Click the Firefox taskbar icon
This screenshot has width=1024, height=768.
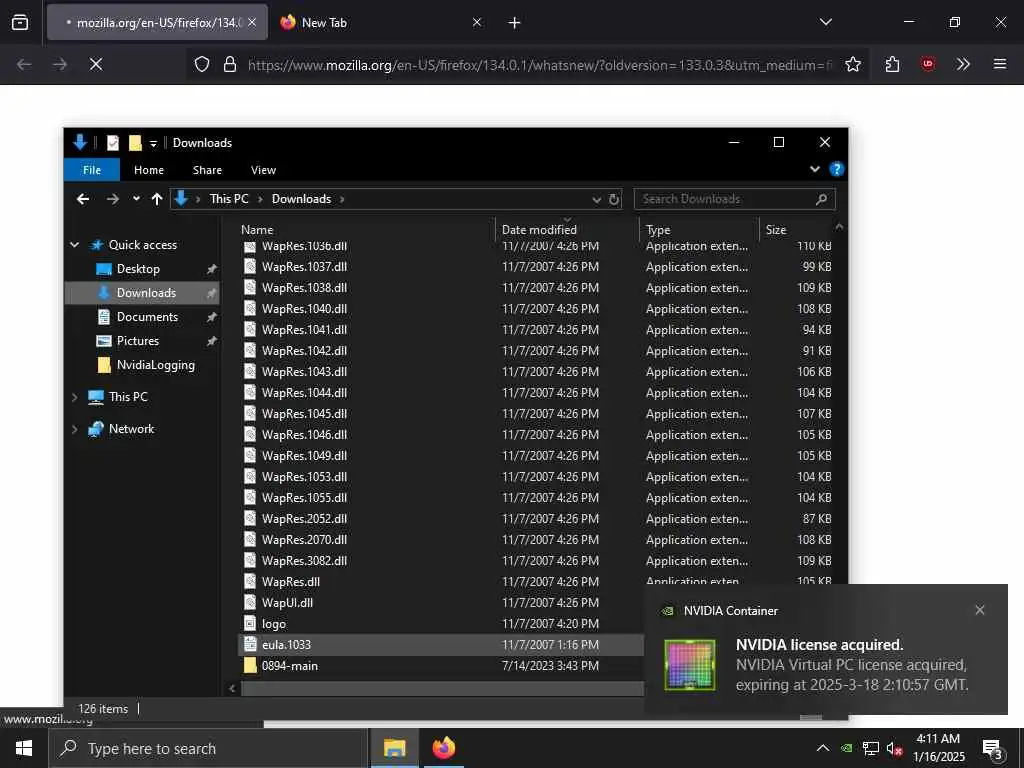coord(443,748)
